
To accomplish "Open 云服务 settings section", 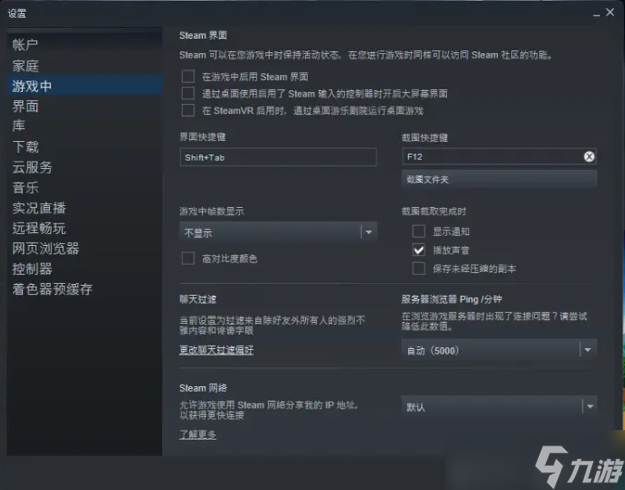I will tap(32, 167).
